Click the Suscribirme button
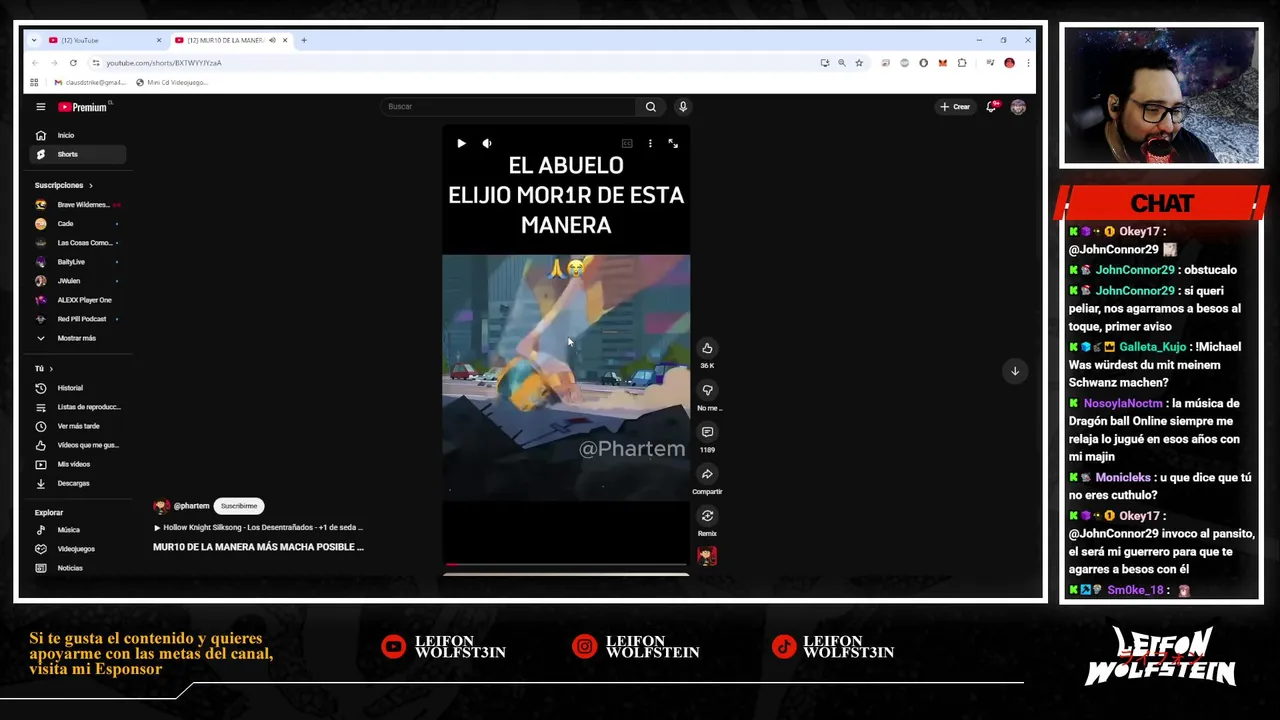This screenshot has width=1280, height=720. click(x=239, y=506)
